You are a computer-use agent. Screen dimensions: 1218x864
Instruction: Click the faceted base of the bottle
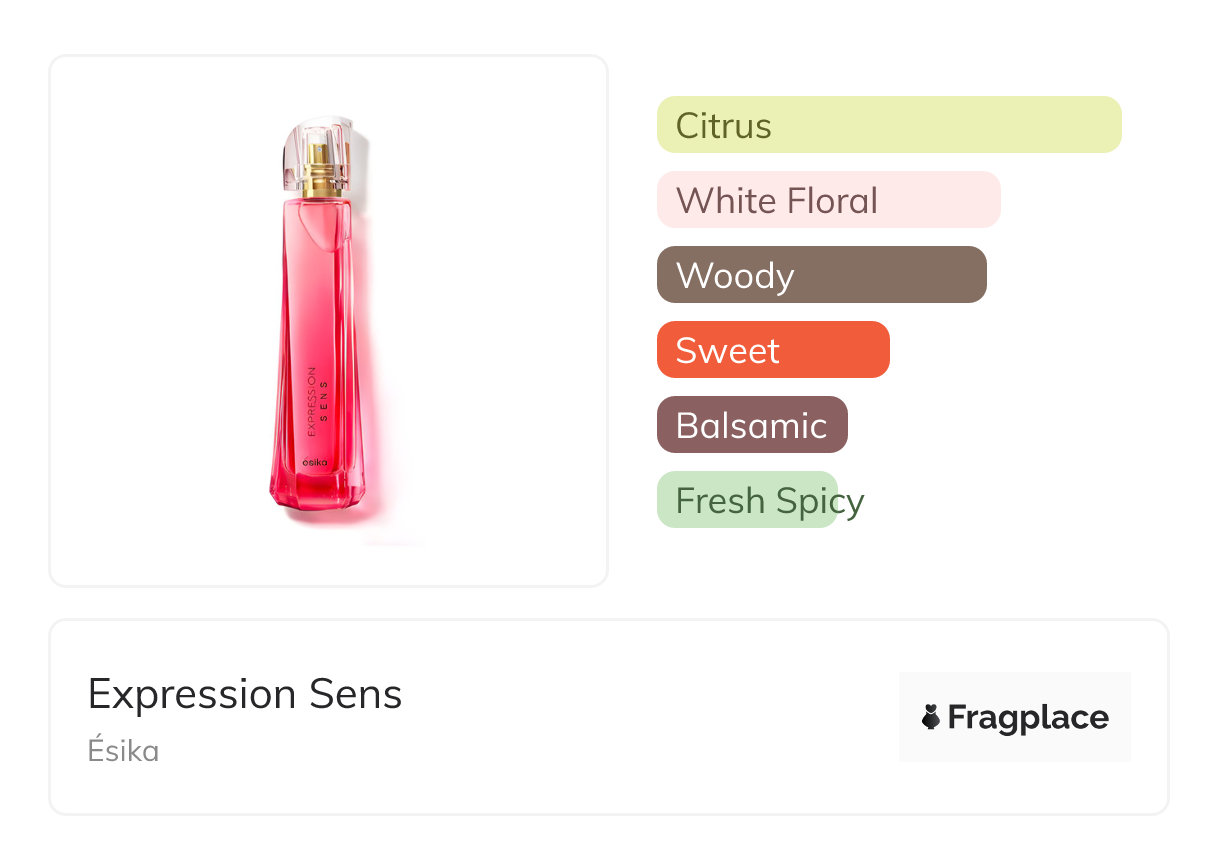(317, 493)
